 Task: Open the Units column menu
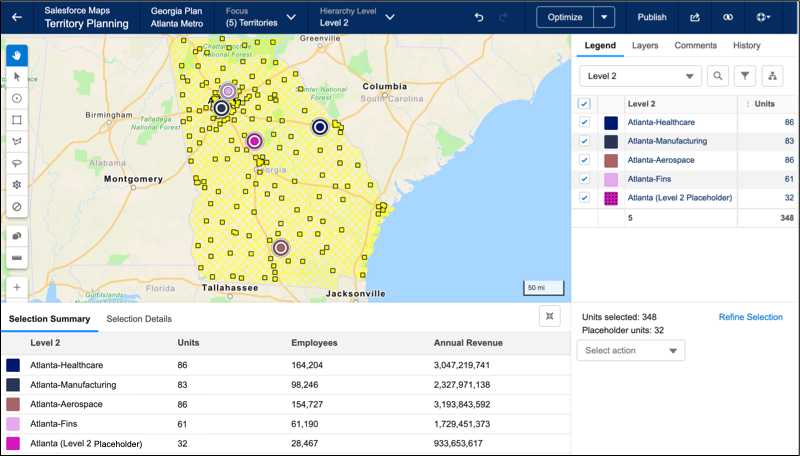pos(748,104)
